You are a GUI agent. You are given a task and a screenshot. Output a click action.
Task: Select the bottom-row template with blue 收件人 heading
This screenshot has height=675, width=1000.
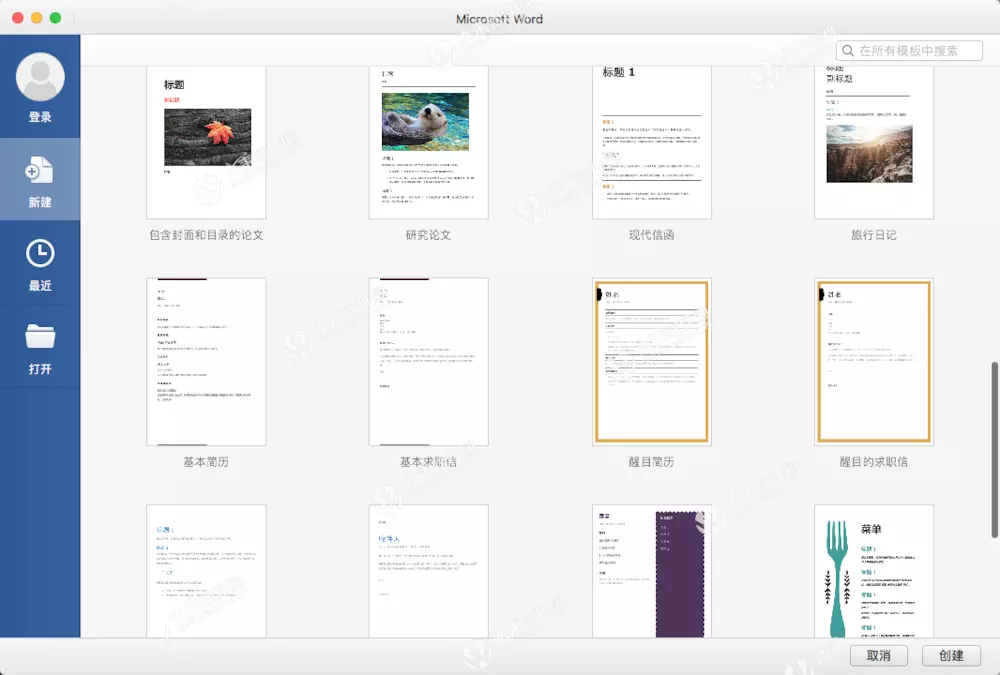[x=429, y=571]
